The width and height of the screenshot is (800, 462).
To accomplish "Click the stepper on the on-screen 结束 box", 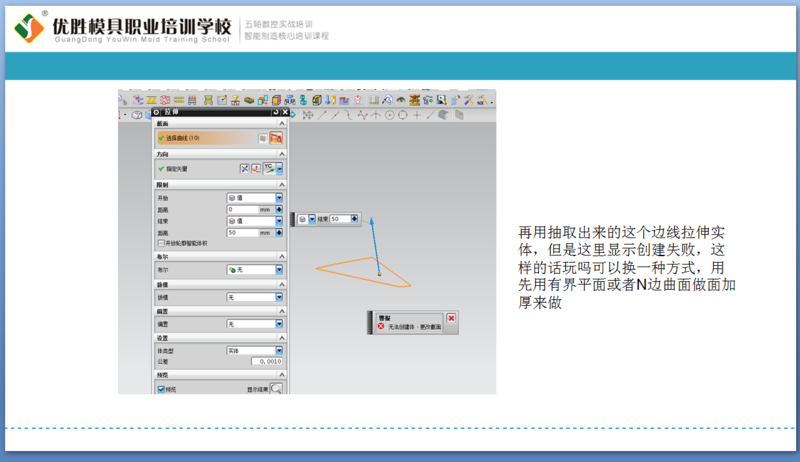I will (355, 219).
